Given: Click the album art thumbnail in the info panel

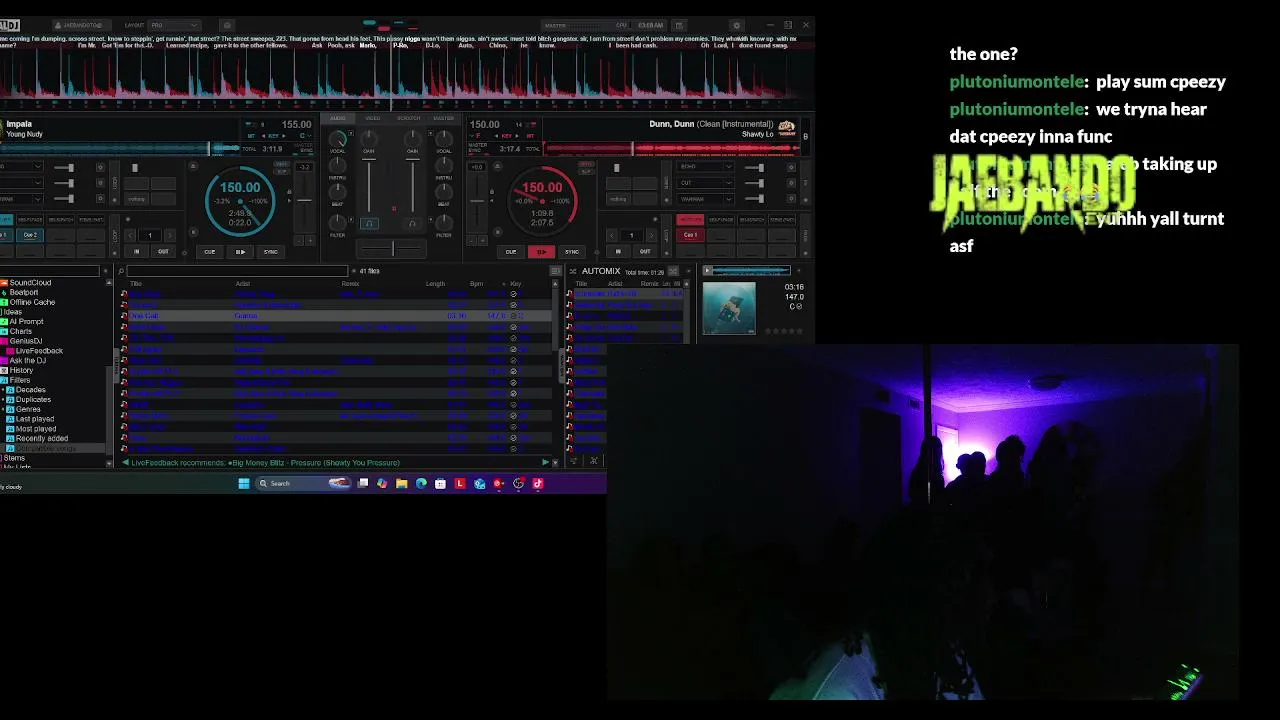Looking at the screenshot, I should coord(729,307).
